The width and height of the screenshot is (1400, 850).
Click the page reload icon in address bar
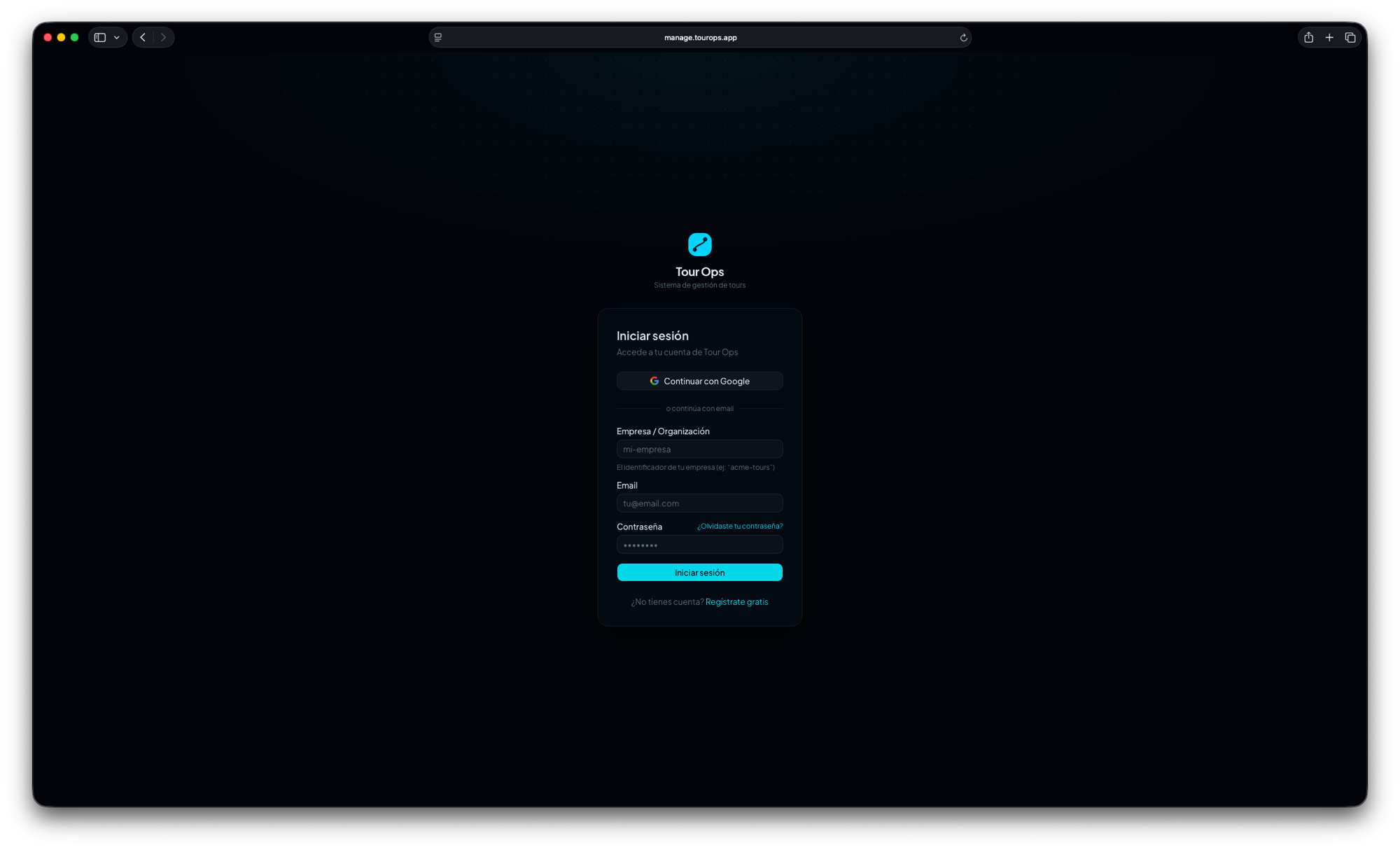[963, 37]
